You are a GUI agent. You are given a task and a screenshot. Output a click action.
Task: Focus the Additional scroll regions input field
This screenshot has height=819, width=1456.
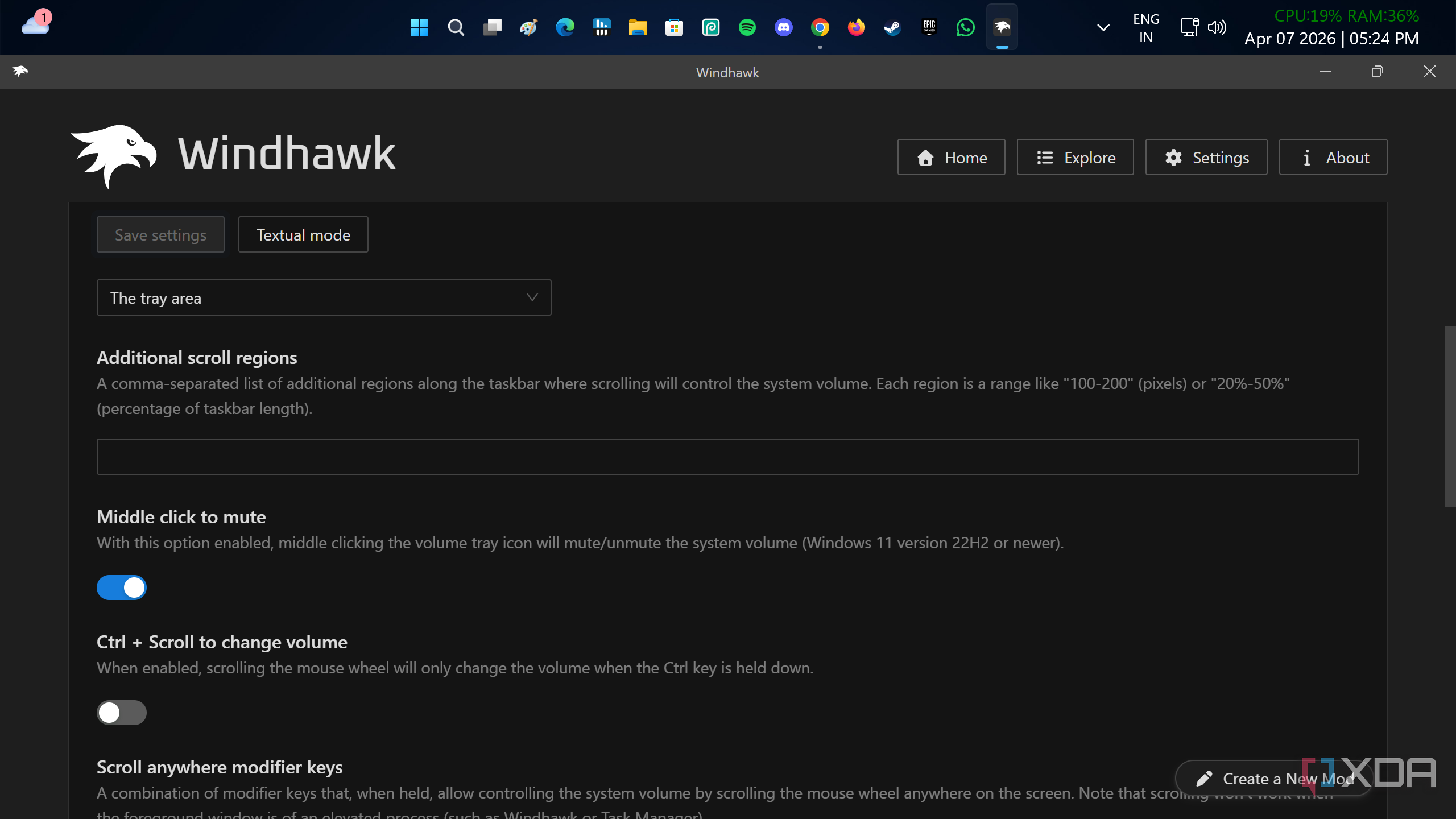(727, 456)
